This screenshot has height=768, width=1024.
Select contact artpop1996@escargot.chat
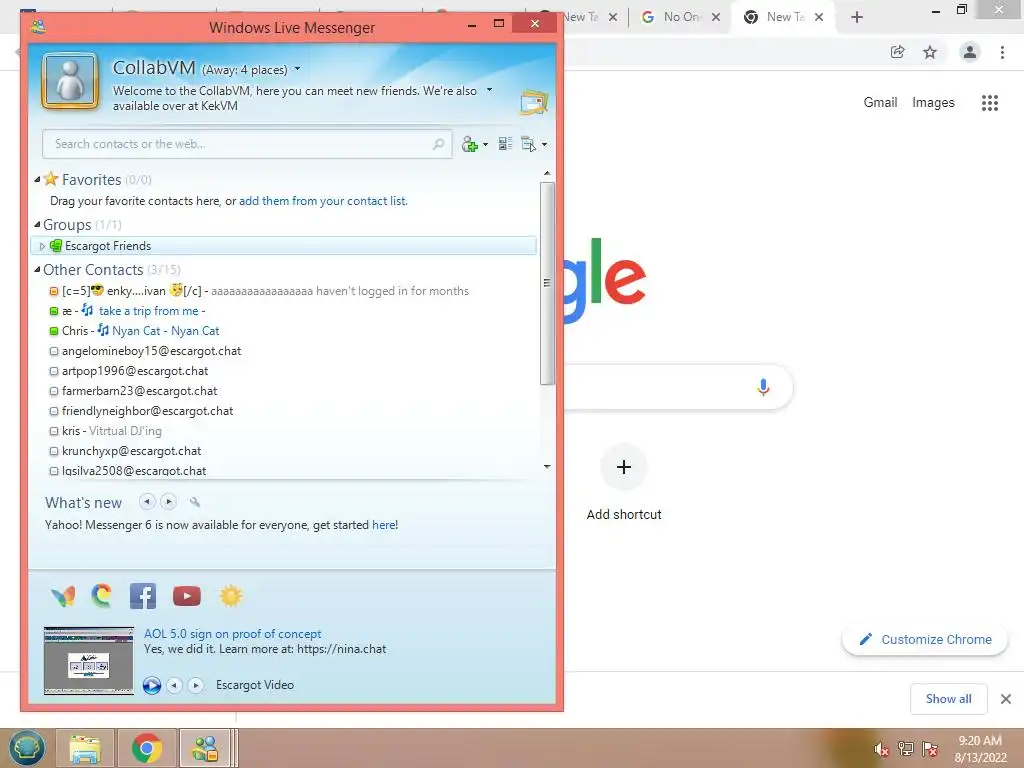click(x=135, y=371)
